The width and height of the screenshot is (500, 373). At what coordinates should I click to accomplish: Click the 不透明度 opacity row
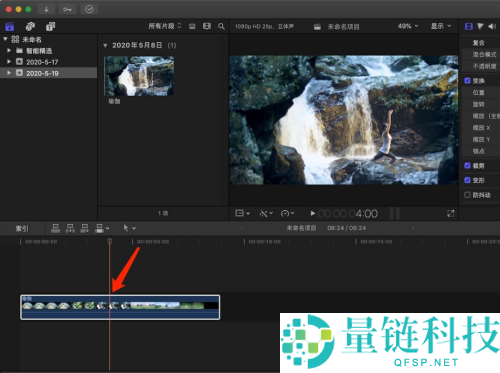[x=481, y=66]
